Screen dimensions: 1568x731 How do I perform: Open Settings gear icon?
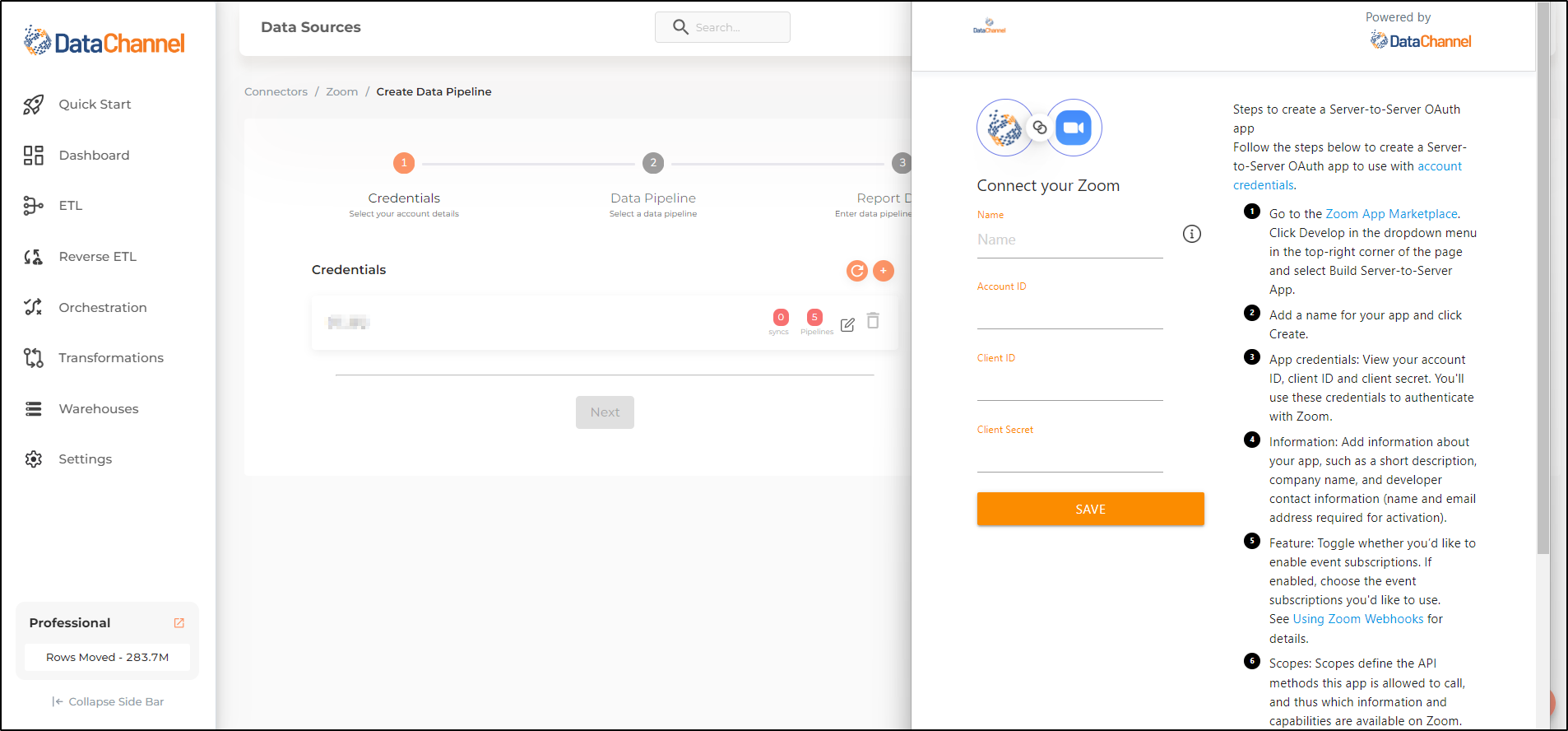click(33, 459)
